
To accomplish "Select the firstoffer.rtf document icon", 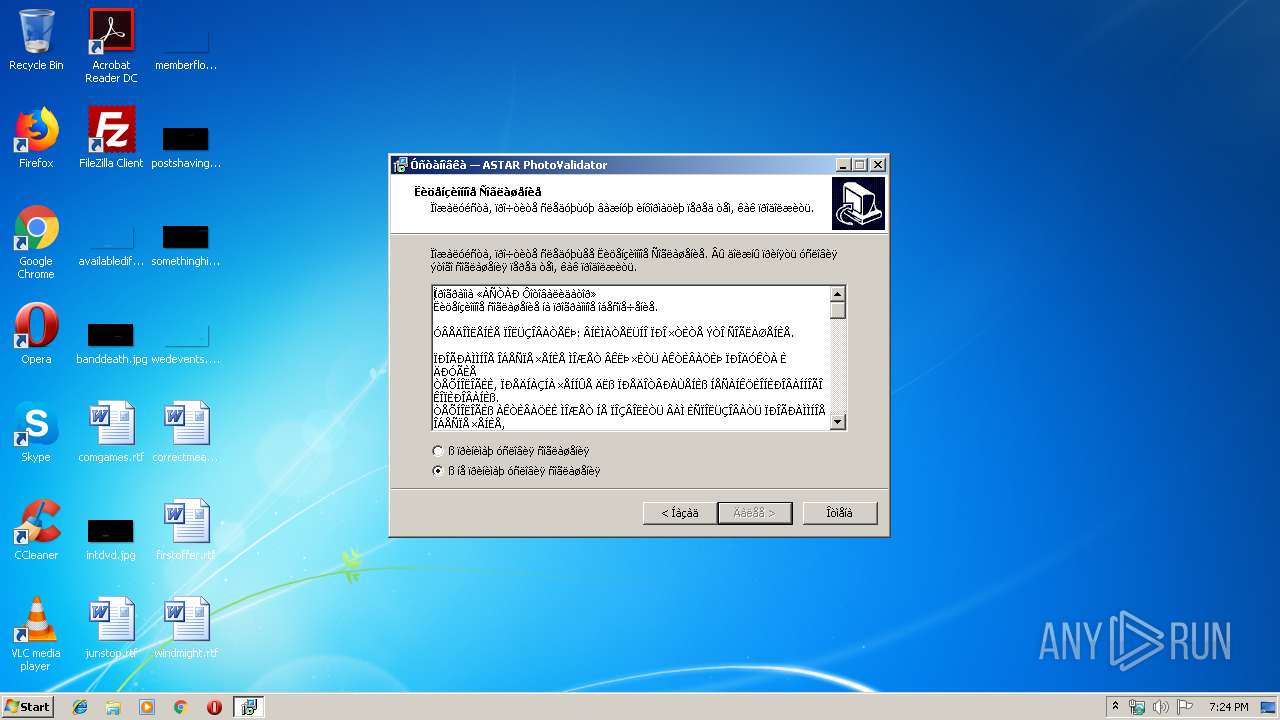I will point(186,529).
